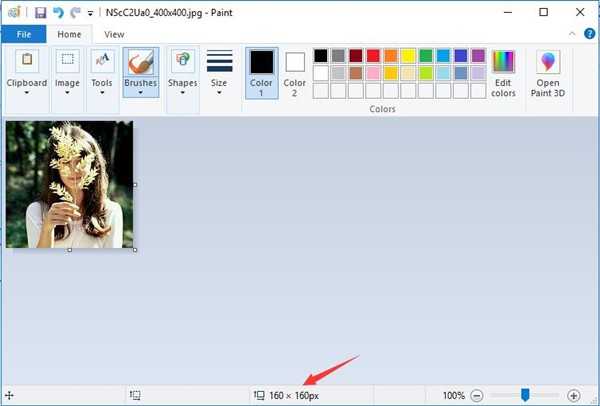Launch Open Paint 3D
The image size is (600, 406).
(x=548, y=73)
